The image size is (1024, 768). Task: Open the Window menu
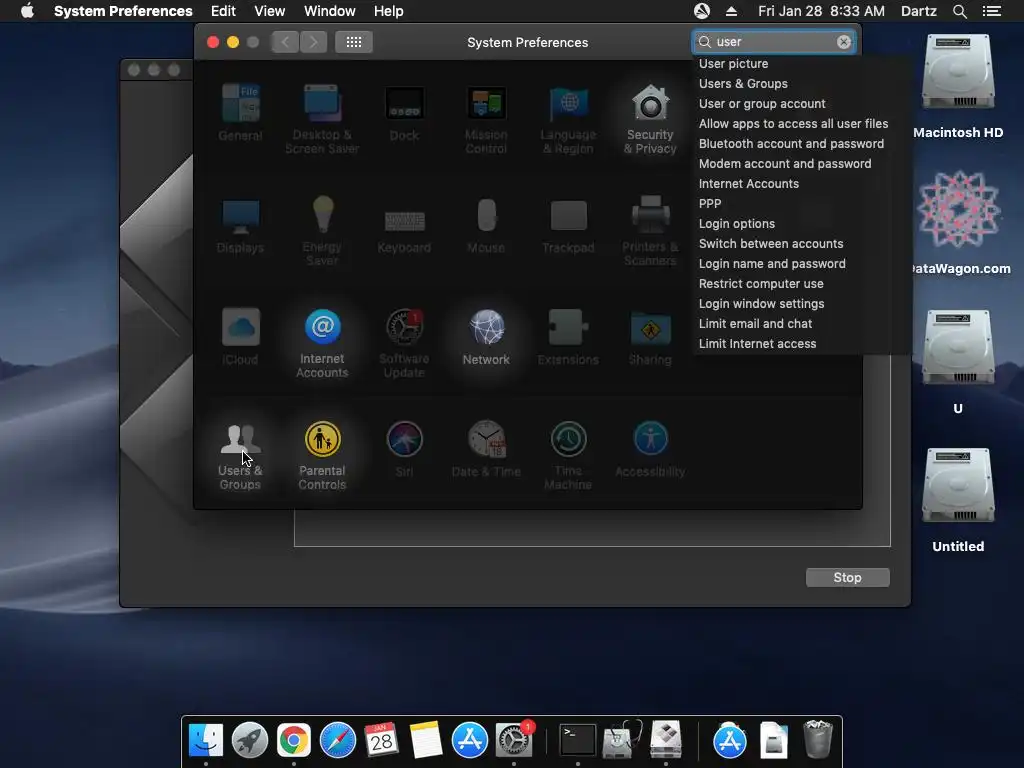click(x=329, y=11)
